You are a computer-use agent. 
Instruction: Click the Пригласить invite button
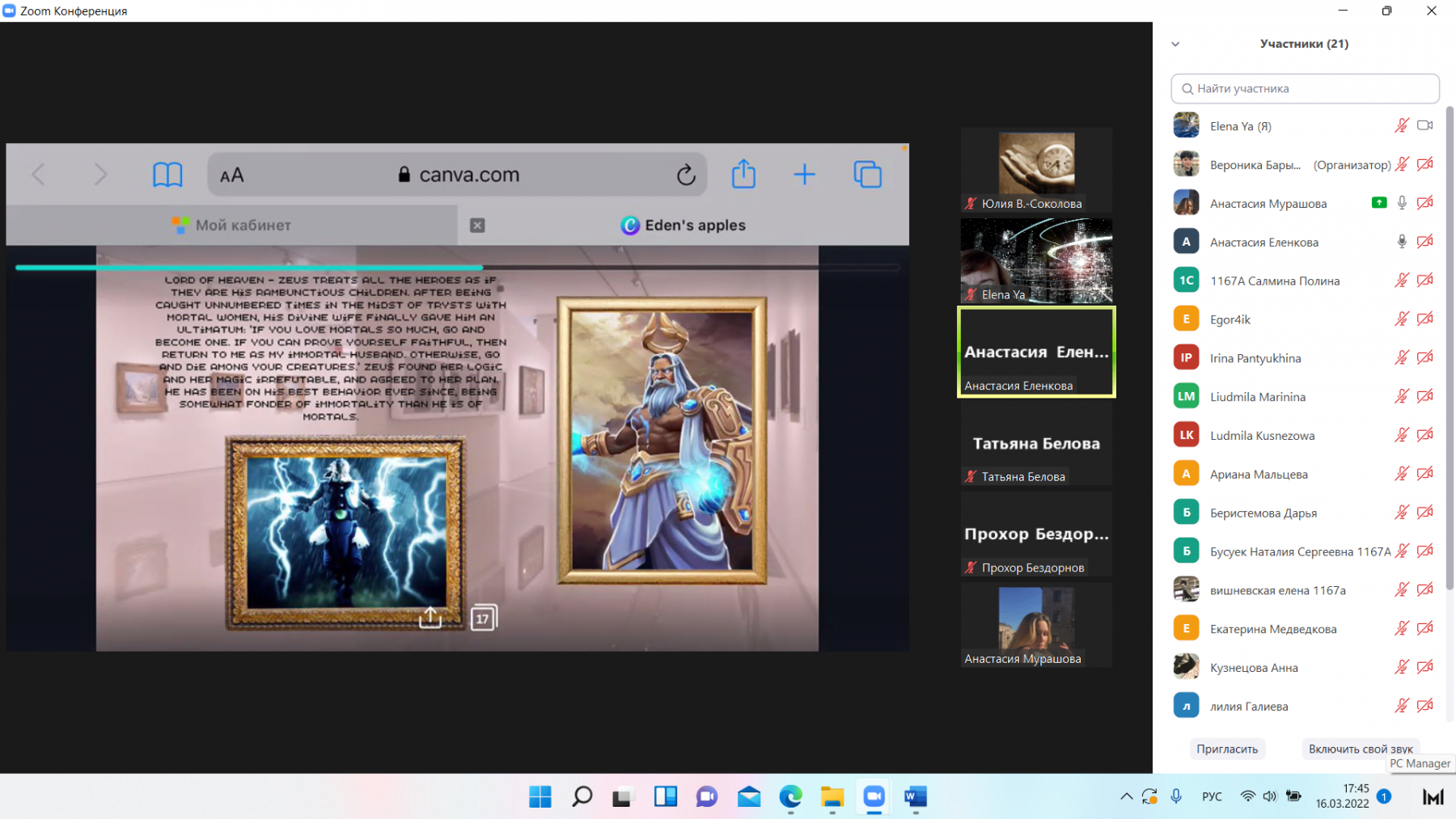[1227, 749]
